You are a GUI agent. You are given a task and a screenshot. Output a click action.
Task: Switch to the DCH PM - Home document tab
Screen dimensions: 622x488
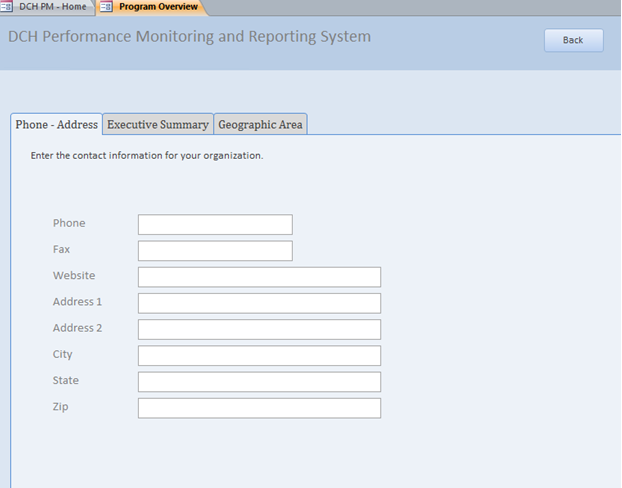pyautogui.click(x=52, y=7)
